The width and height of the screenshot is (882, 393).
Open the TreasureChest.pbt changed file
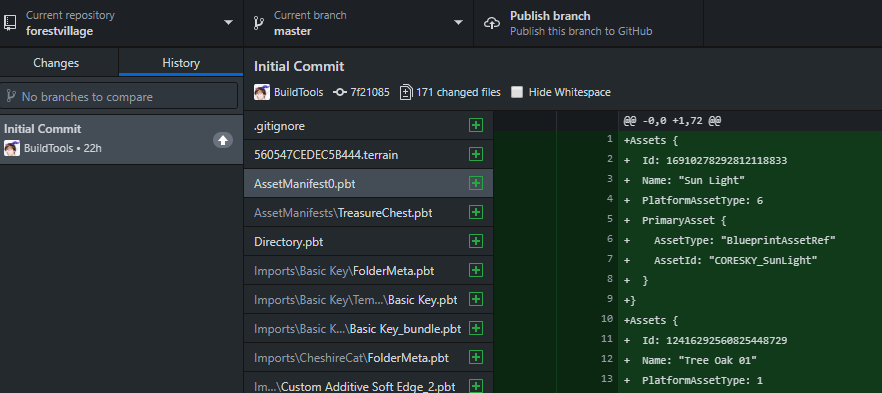click(x=368, y=213)
